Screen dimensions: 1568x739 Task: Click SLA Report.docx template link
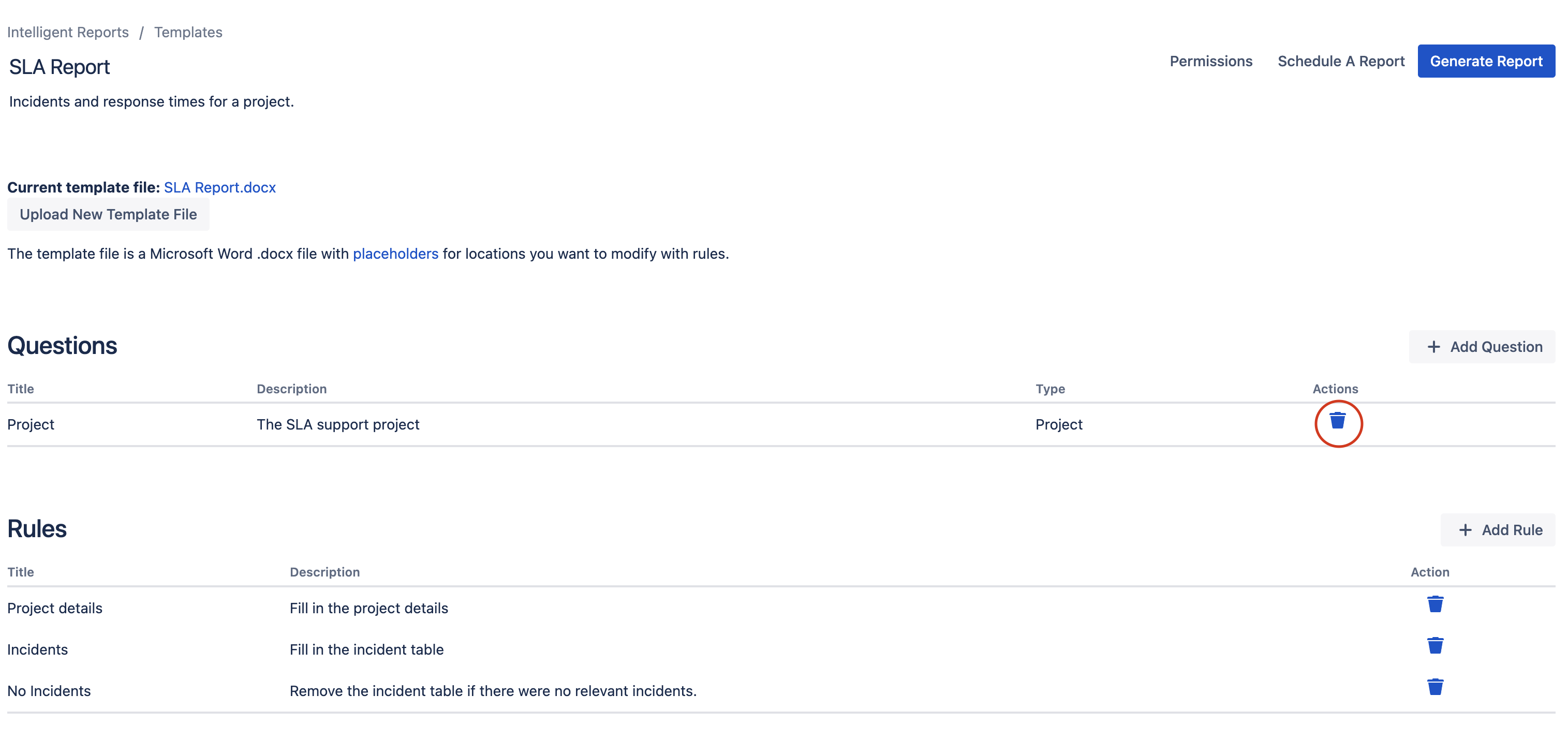pyautogui.click(x=219, y=186)
